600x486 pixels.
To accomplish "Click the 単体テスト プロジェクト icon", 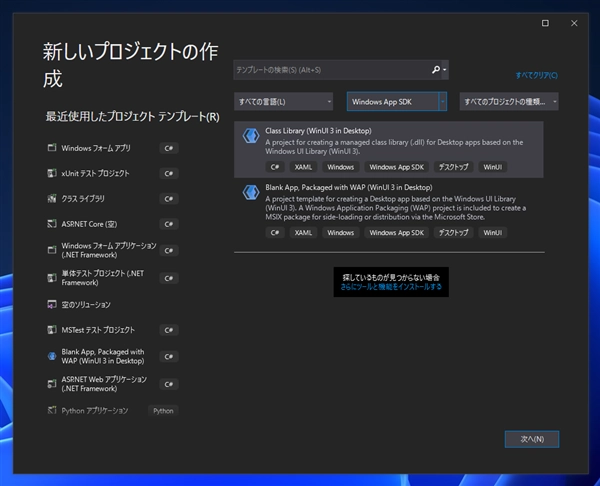I will coord(52,277).
